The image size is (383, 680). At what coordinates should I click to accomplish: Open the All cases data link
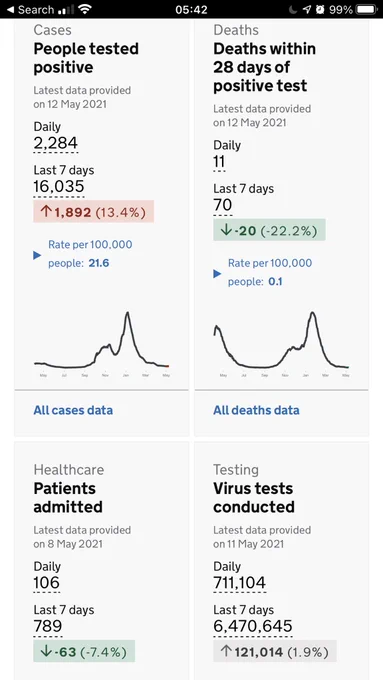(73, 410)
